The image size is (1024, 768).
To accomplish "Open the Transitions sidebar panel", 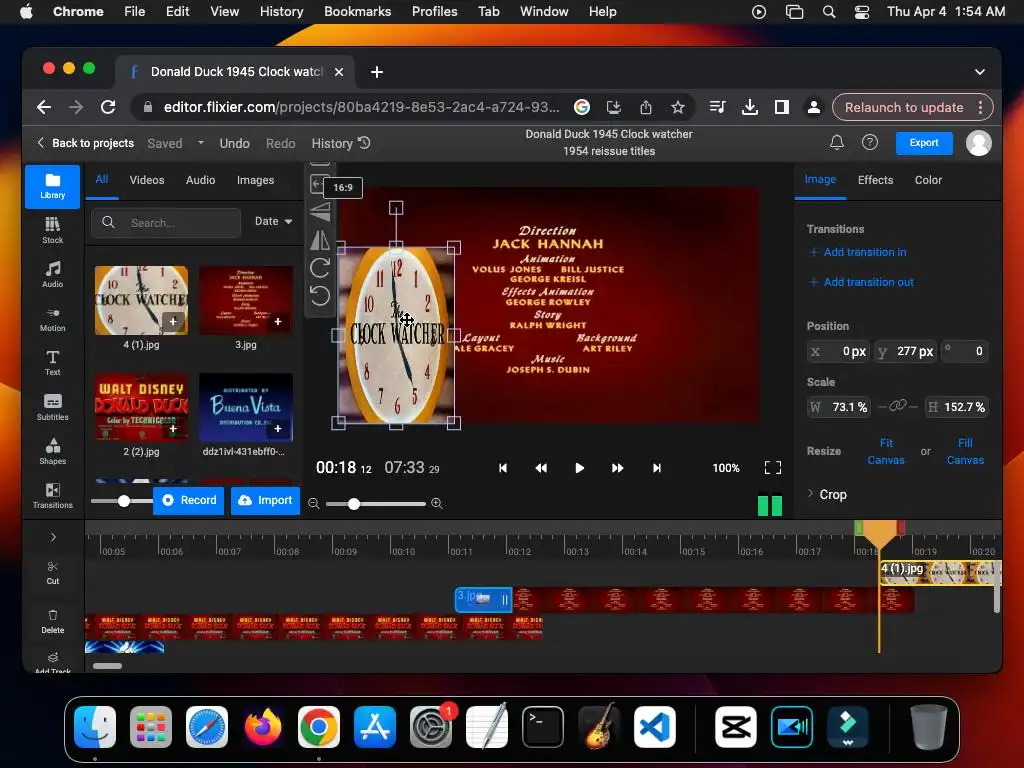I will pyautogui.click(x=52, y=496).
